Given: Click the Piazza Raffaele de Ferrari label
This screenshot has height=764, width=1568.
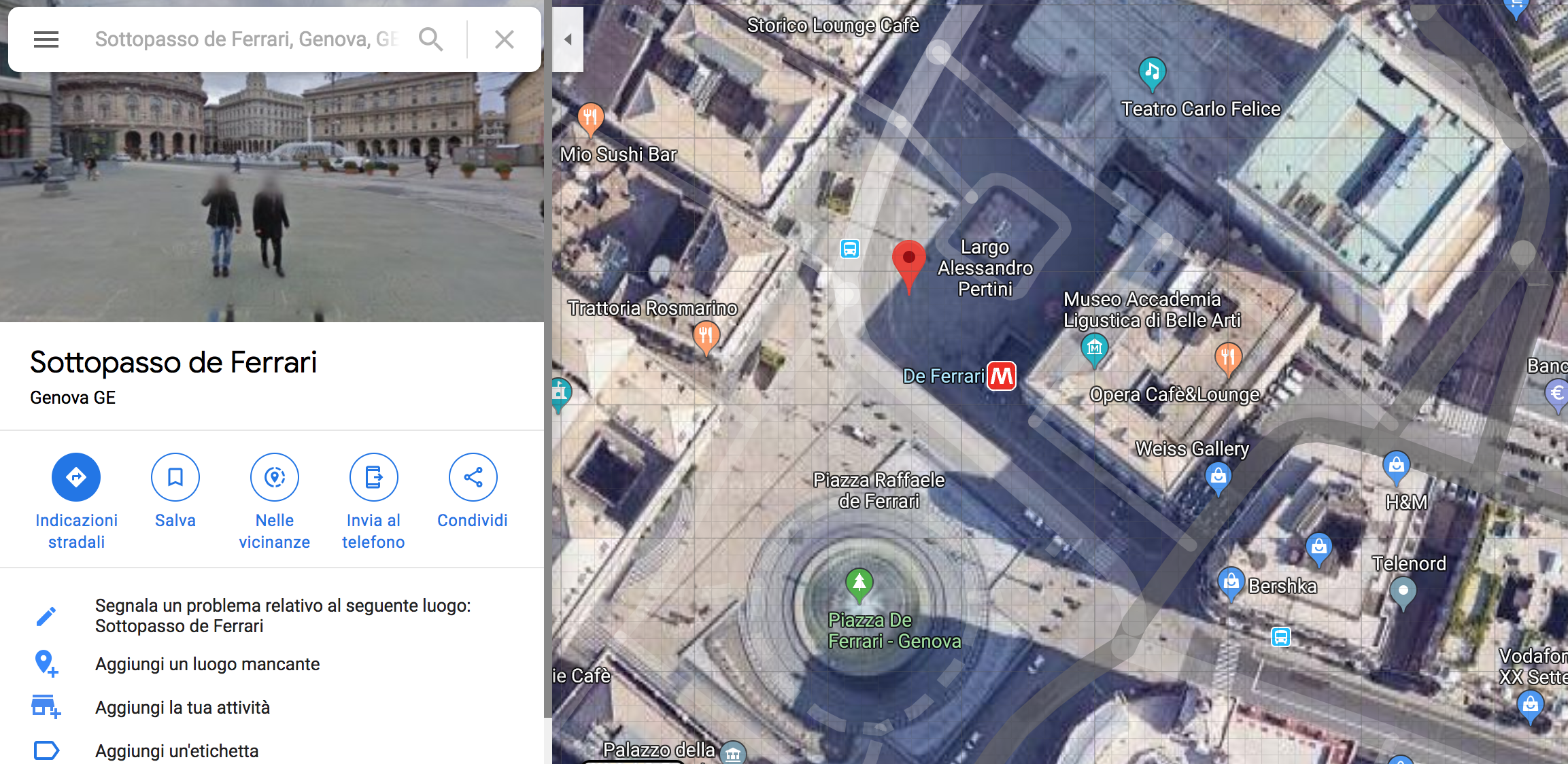Looking at the screenshot, I should 879,491.
